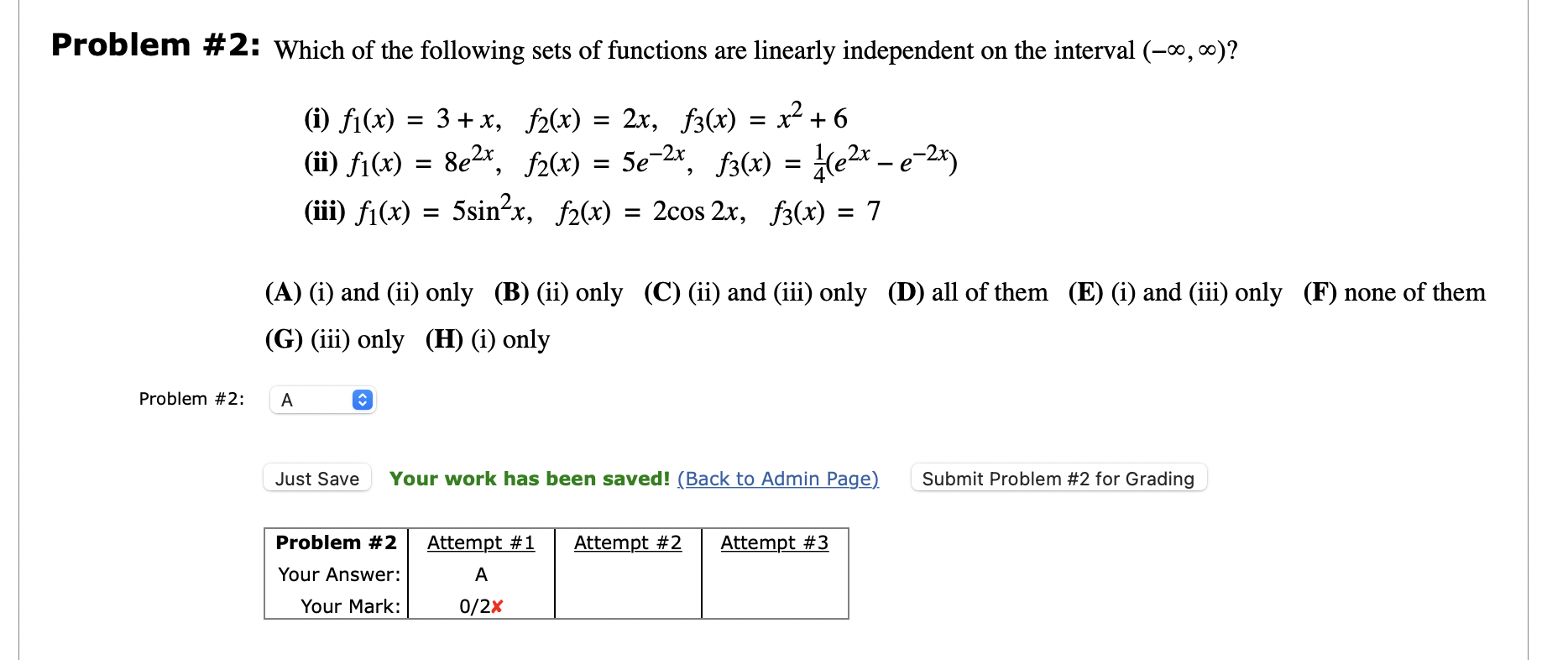Click the Problem #2 header in results table

point(336,542)
